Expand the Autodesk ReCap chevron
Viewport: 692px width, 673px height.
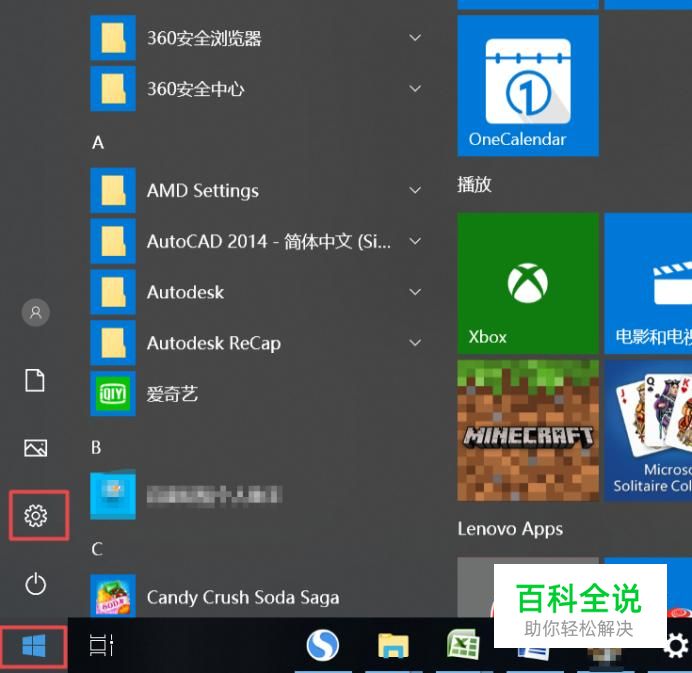tap(415, 343)
